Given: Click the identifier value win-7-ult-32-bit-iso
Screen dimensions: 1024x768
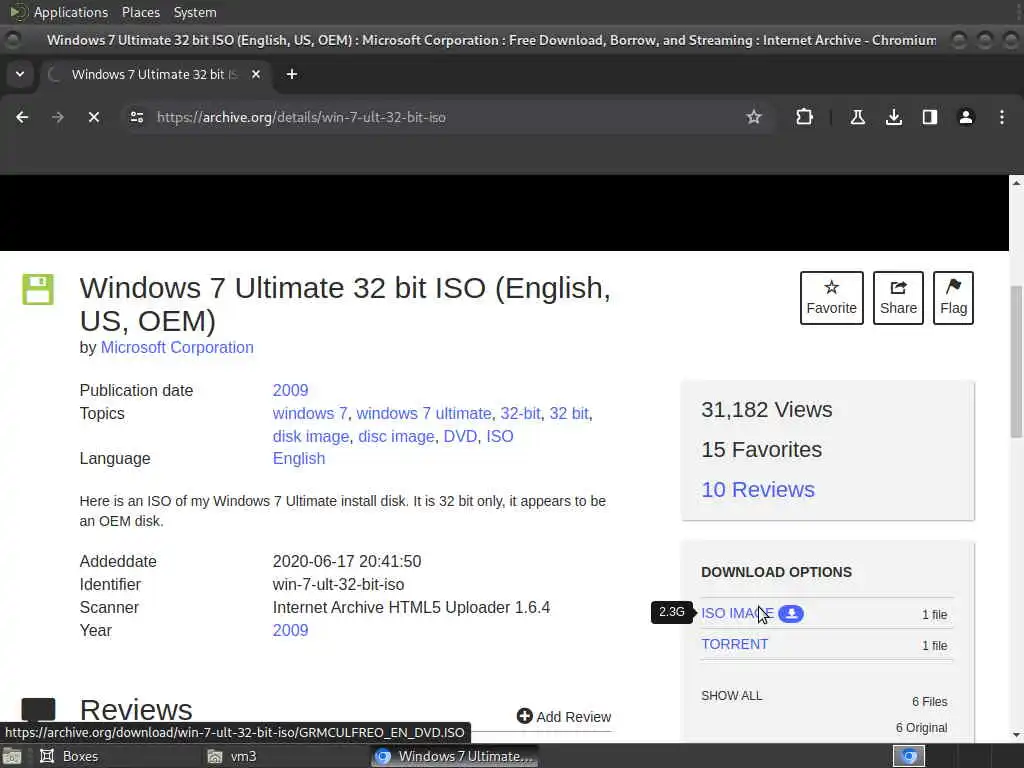Looking at the screenshot, I should click(x=338, y=584).
